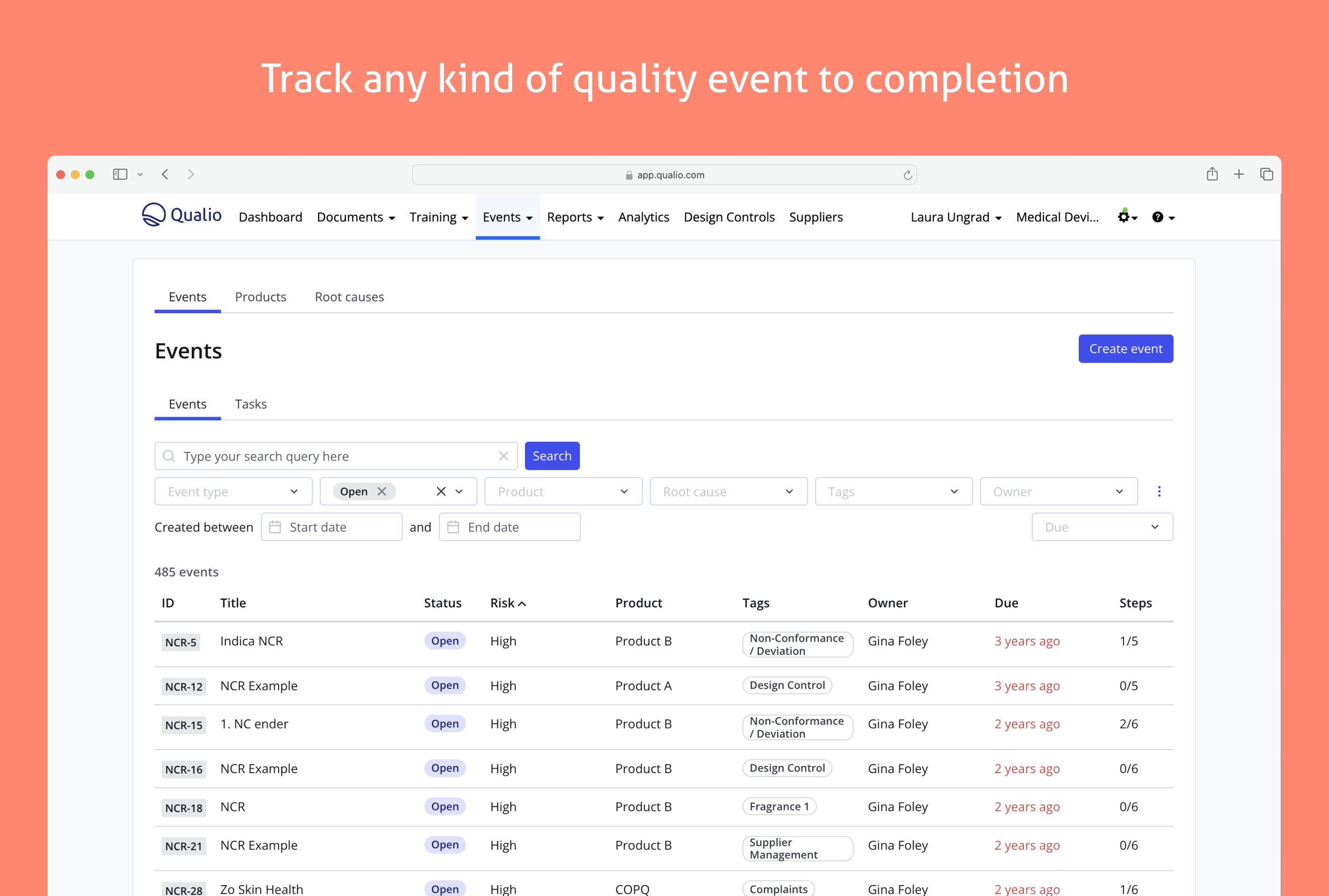Image resolution: width=1329 pixels, height=896 pixels.
Task: Clear the search query with X icon
Action: click(x=504, y=456)
